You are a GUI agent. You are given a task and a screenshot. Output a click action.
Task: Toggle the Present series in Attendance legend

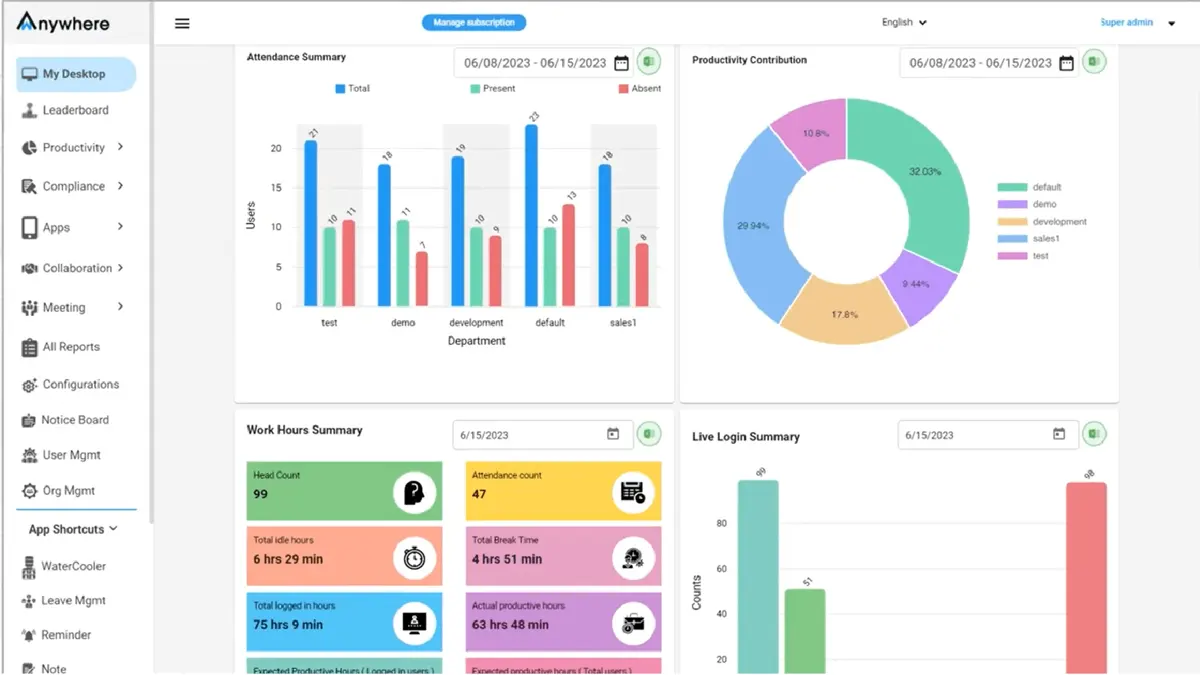tap(493, 88)
